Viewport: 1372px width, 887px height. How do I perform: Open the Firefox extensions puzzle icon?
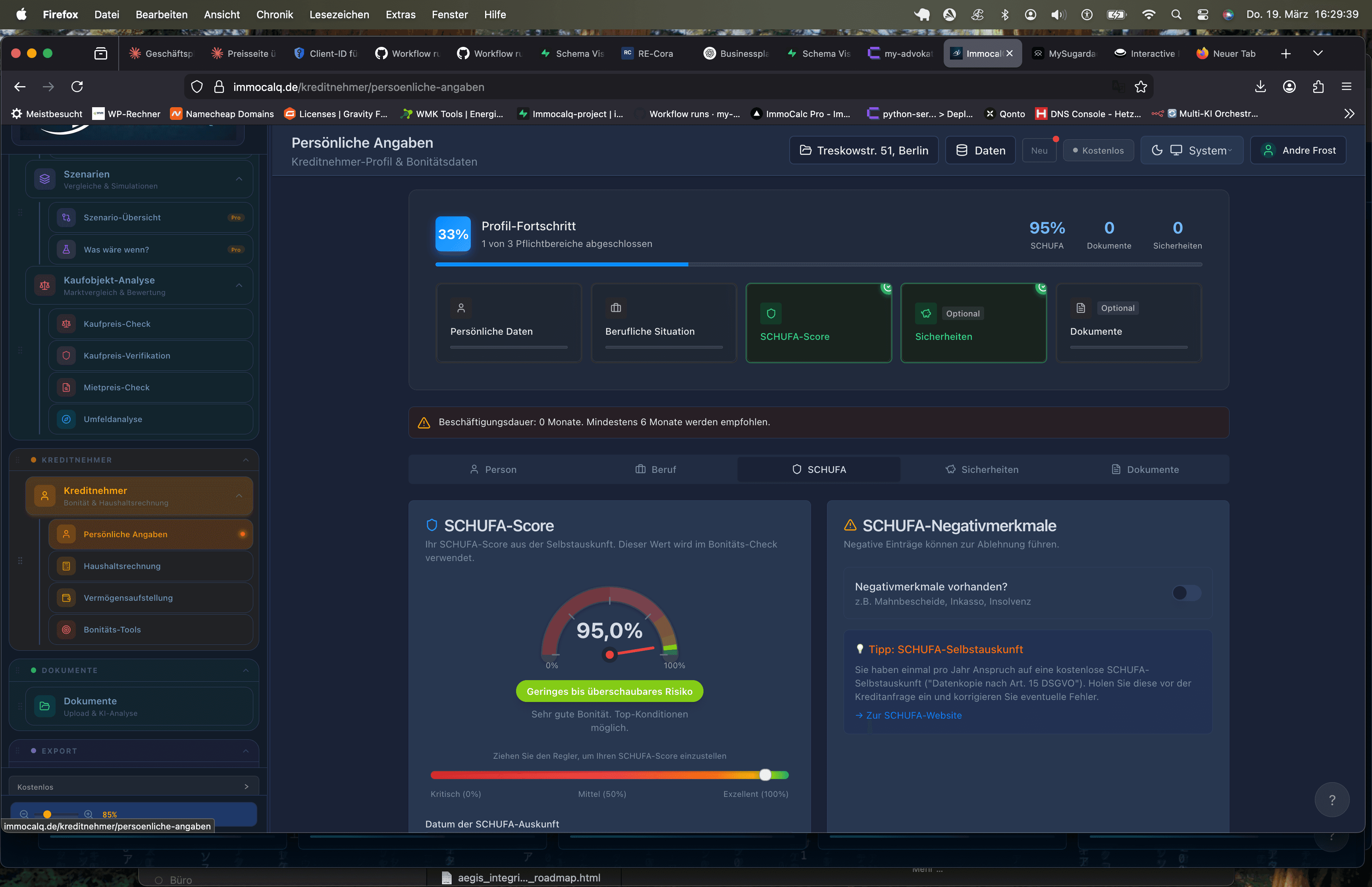point(1318,87)
